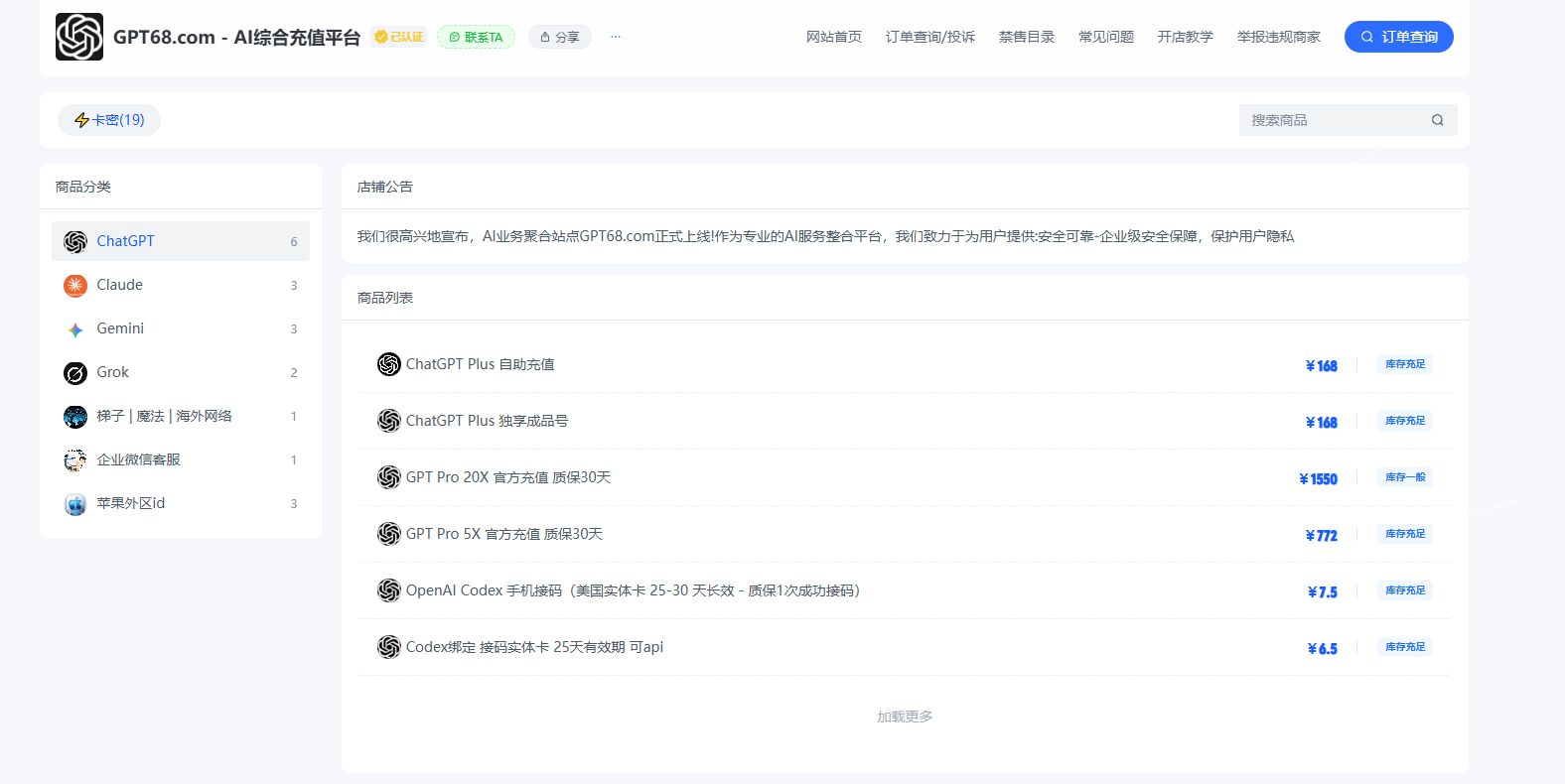The height and width of the screenshot is (784, 1565).
Task: Click the icon for Codex绑定 接码实体卡
Action: [x=389, y=647]
